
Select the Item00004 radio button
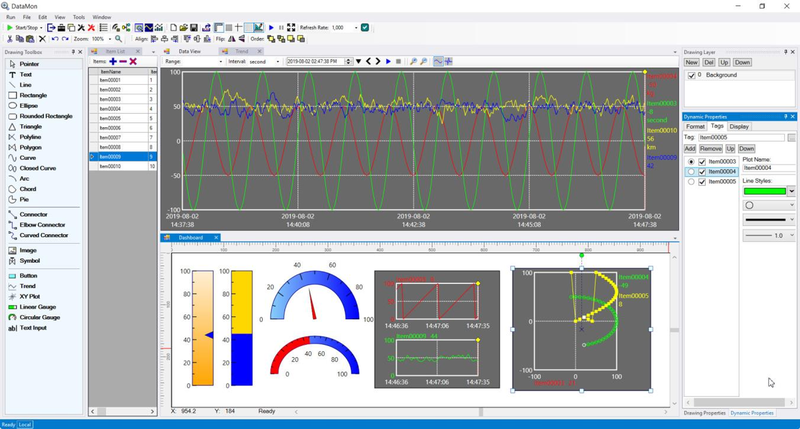(x=691, y=172)
